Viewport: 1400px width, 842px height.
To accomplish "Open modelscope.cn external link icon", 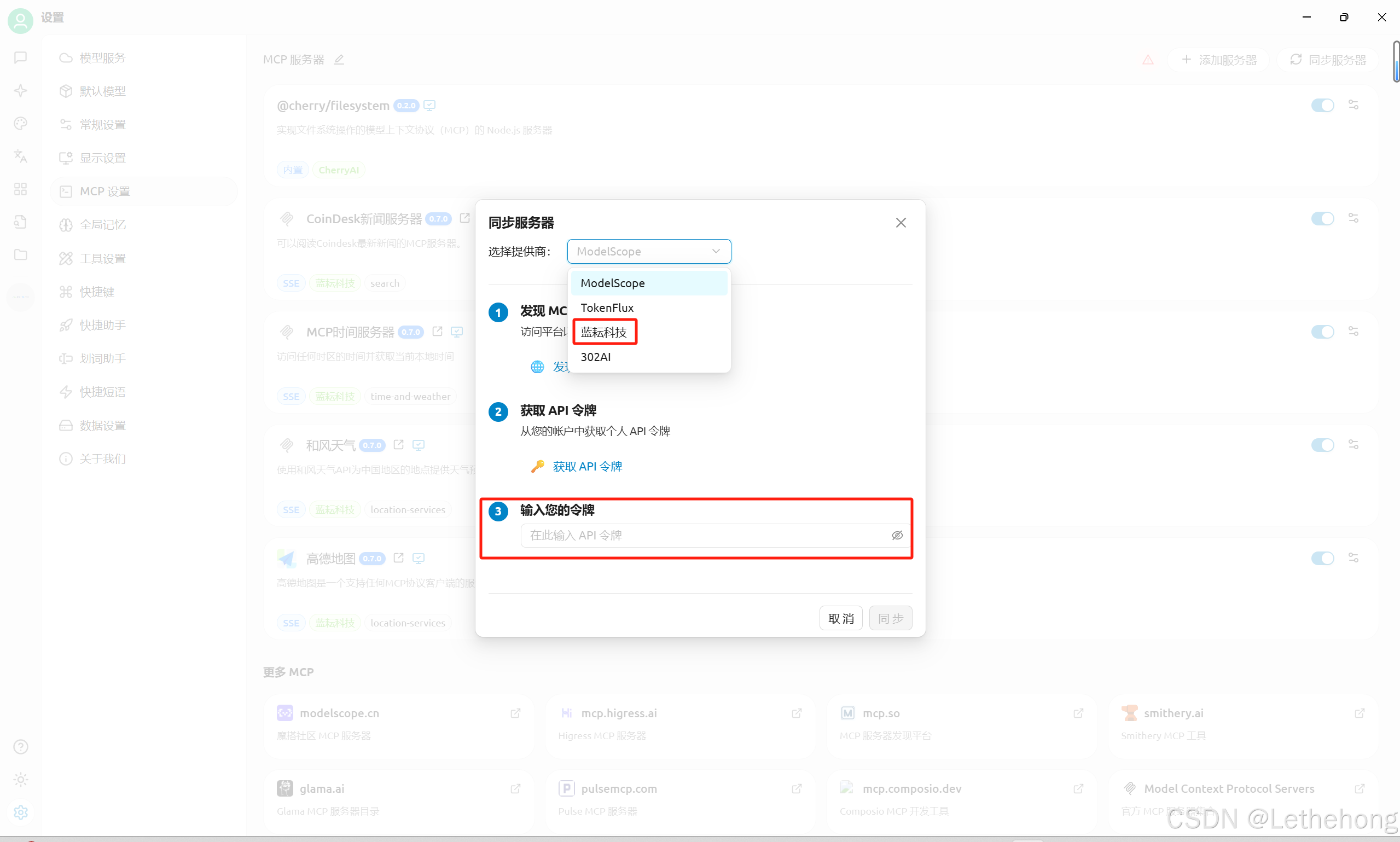I will coord(515,713).
